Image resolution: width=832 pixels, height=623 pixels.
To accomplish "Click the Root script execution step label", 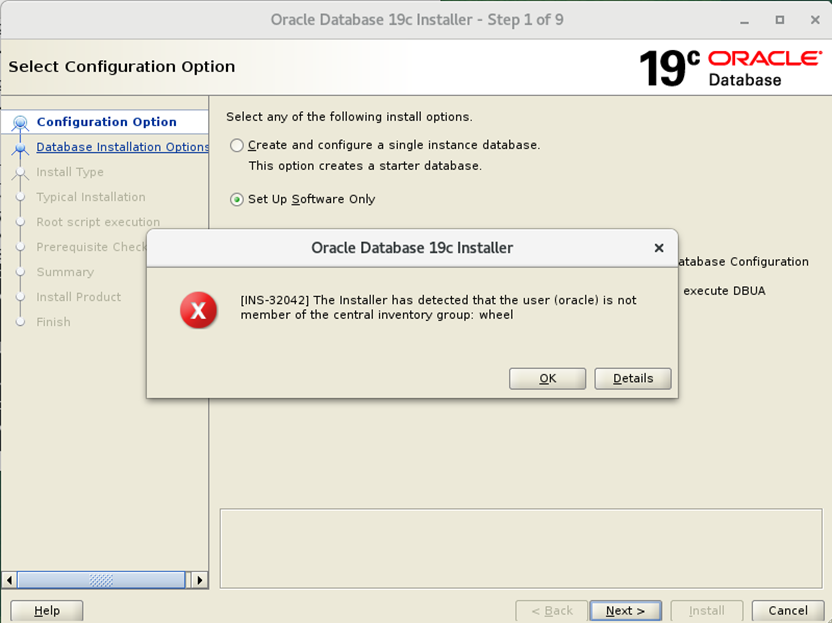I will click(x=98, y=222).
